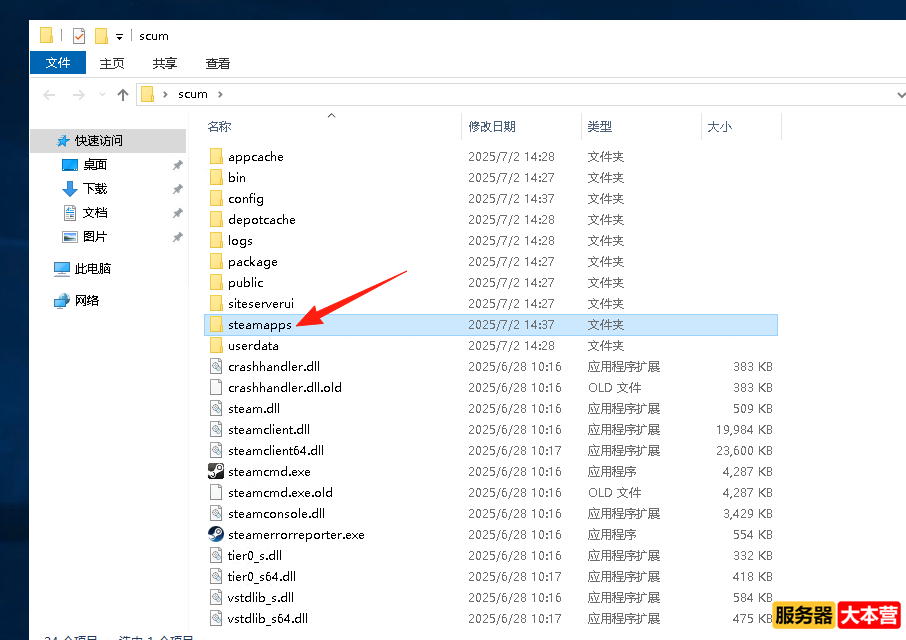Select 网络 in the navigation pane
This screenshot has height=640, width=906.
coord(87,300)
